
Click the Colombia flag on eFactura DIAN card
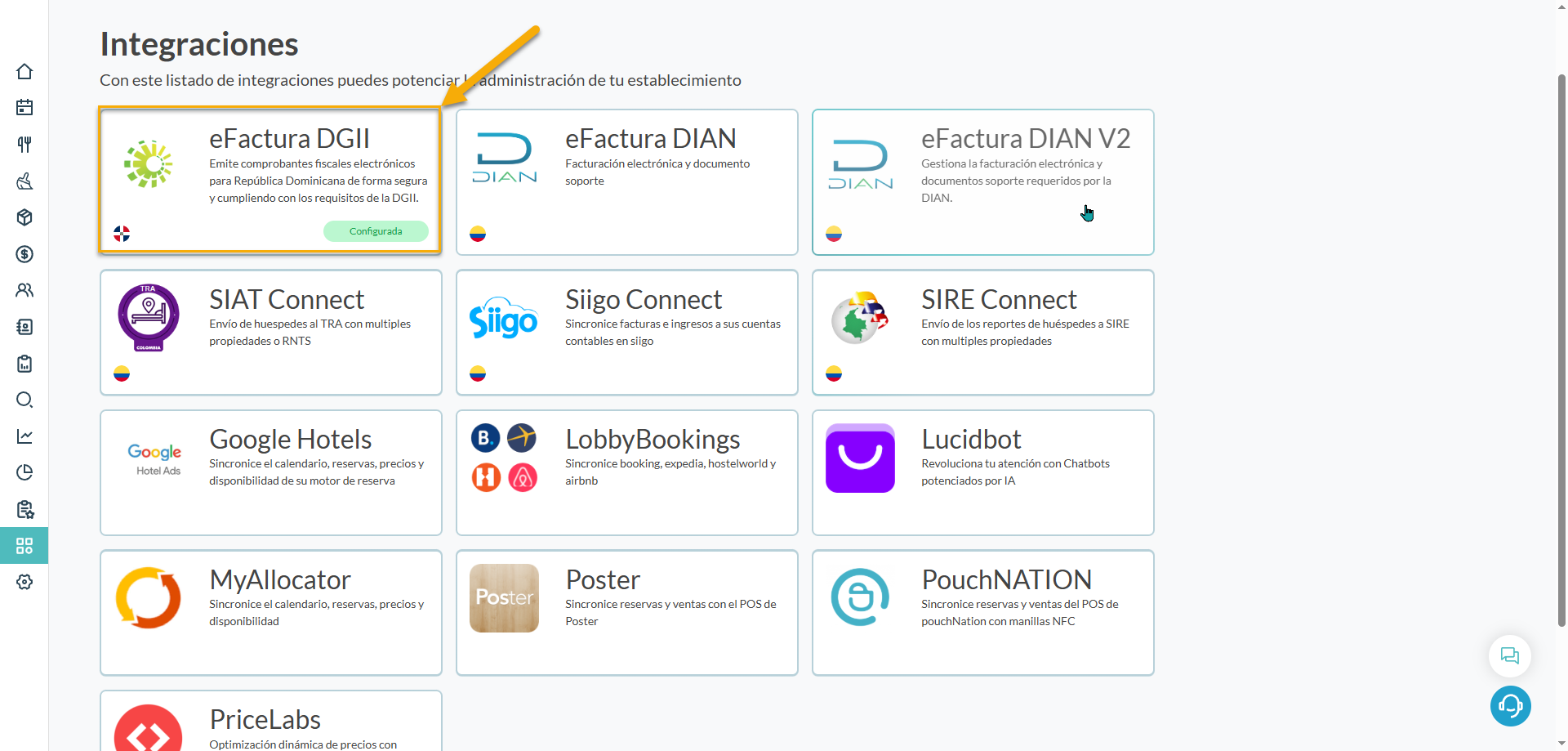(x=478, y=234)
